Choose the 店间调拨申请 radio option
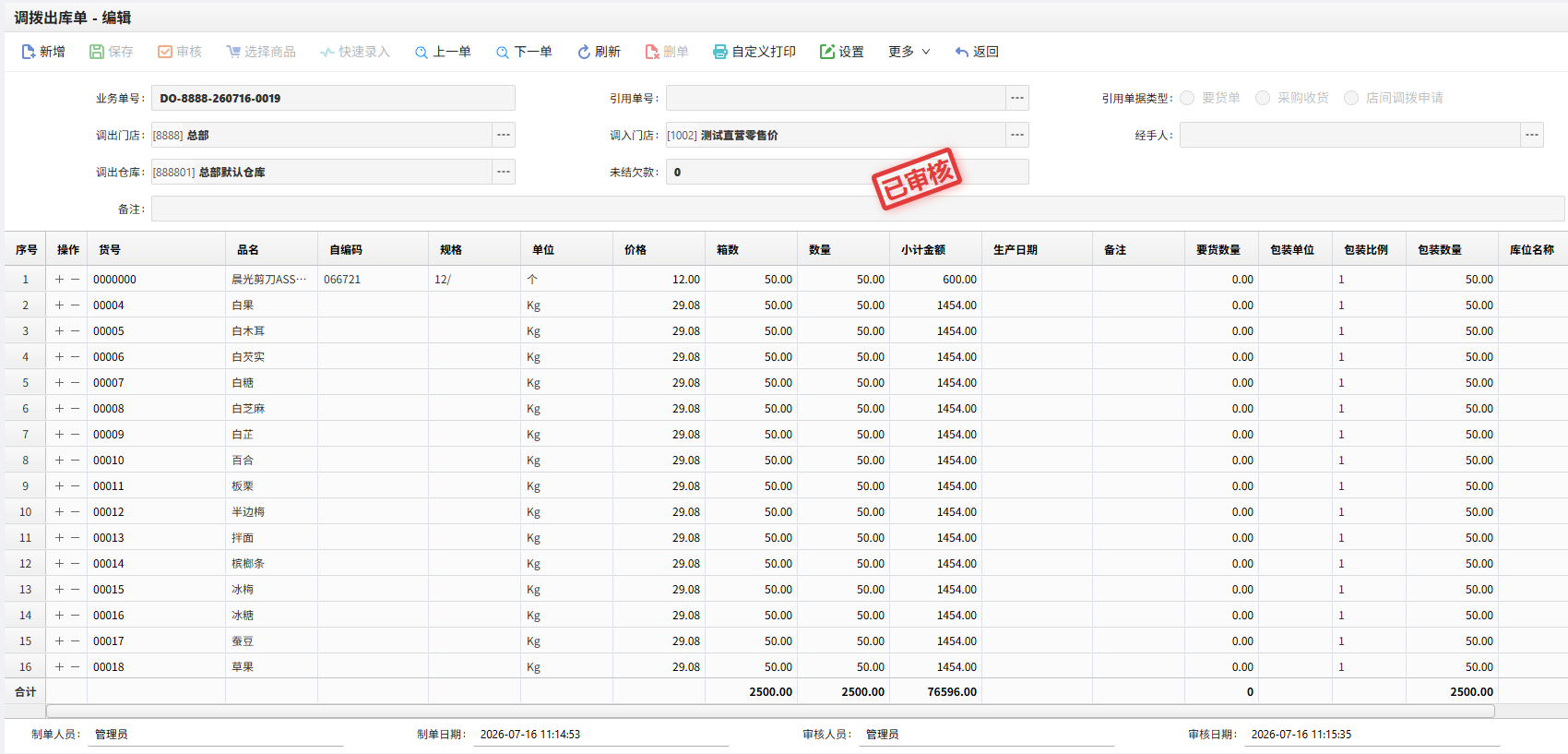The height and width of the screenshot is (754, 1568). pos(1351,98)
